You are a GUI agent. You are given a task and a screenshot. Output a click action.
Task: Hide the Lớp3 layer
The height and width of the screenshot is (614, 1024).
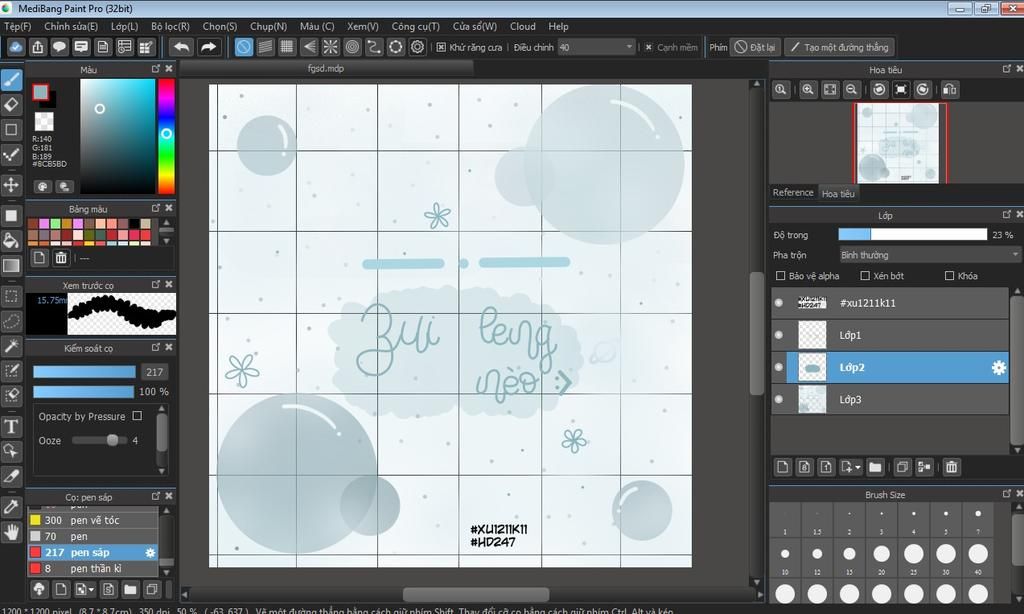click(x=778, y=399)
